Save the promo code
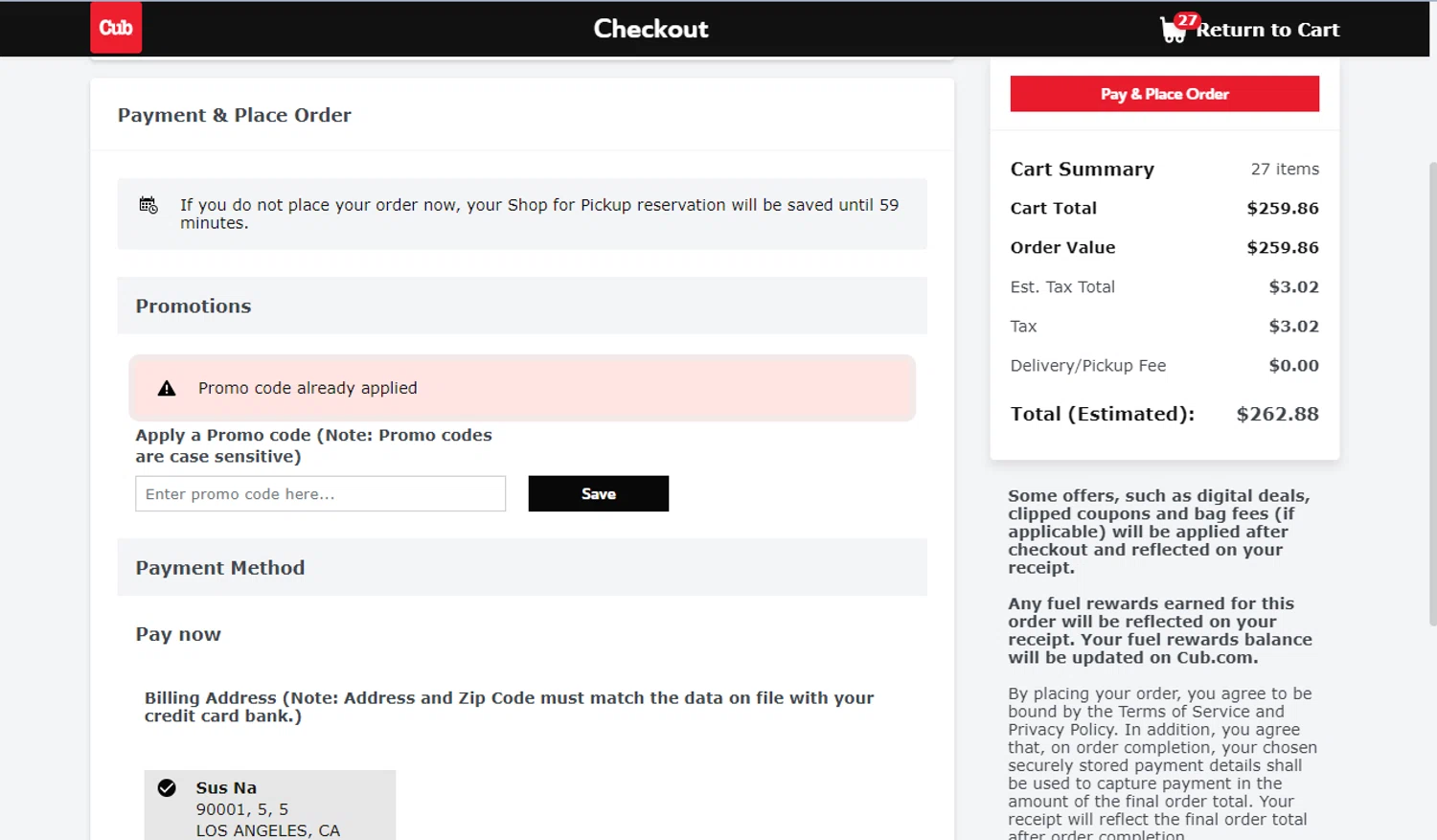1437x840 pixels. coord(598,493)
